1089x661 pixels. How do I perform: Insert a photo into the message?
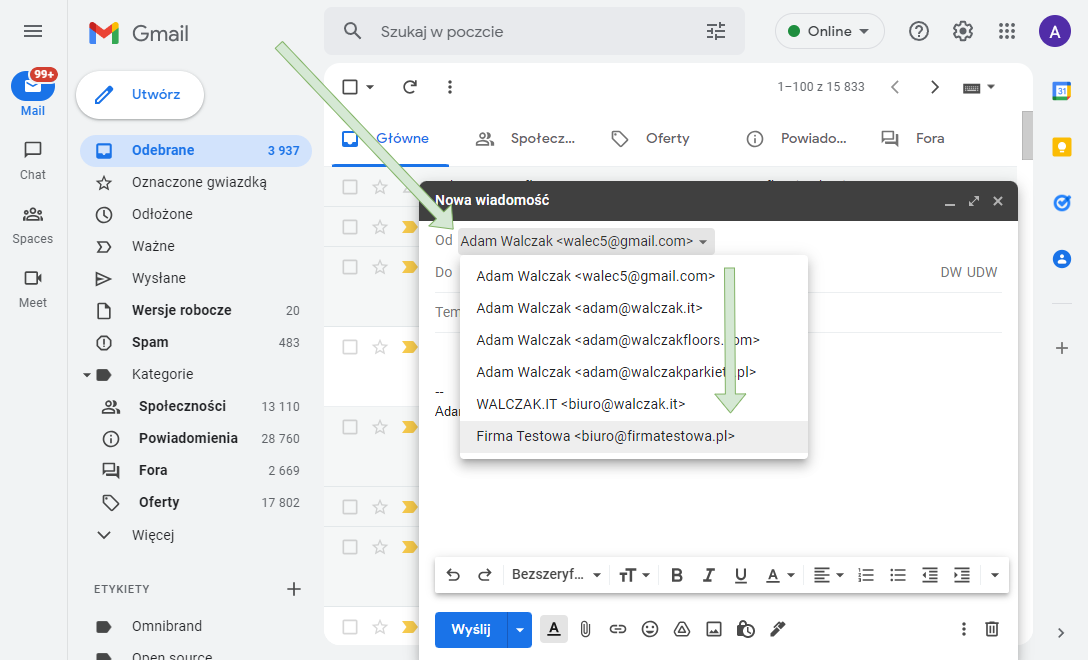(714, 629)
